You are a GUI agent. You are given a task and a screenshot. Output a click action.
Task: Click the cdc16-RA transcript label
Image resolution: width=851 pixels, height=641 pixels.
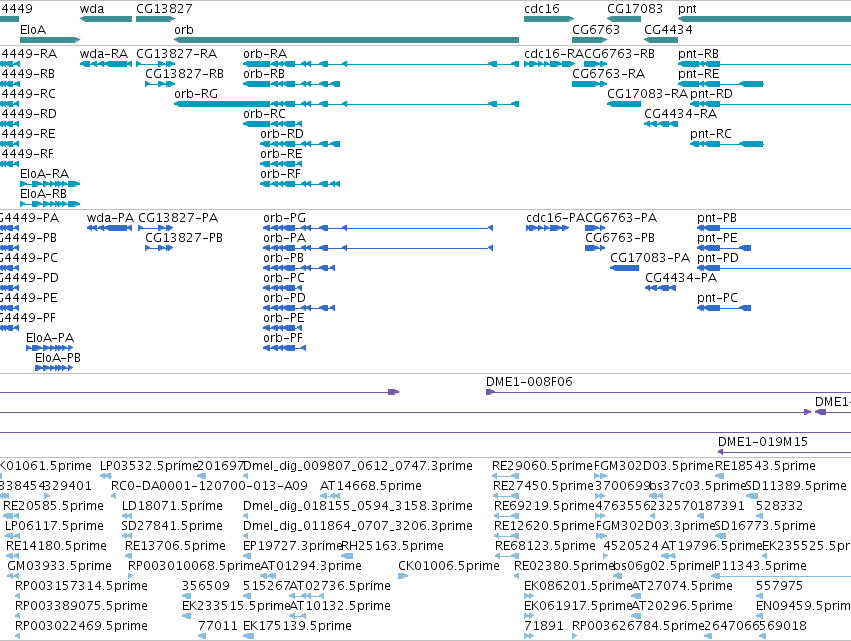[x=554, y=54]
